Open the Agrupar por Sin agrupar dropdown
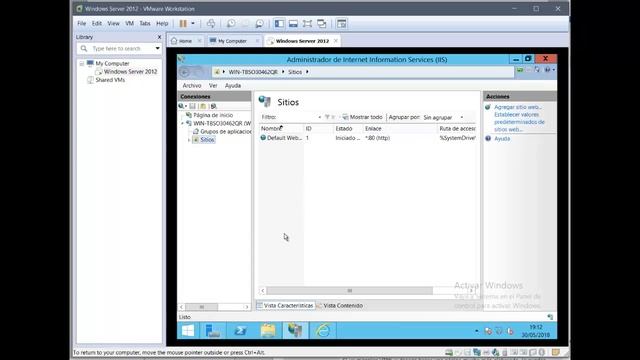 pyautogui.click(x=443, y=117)
